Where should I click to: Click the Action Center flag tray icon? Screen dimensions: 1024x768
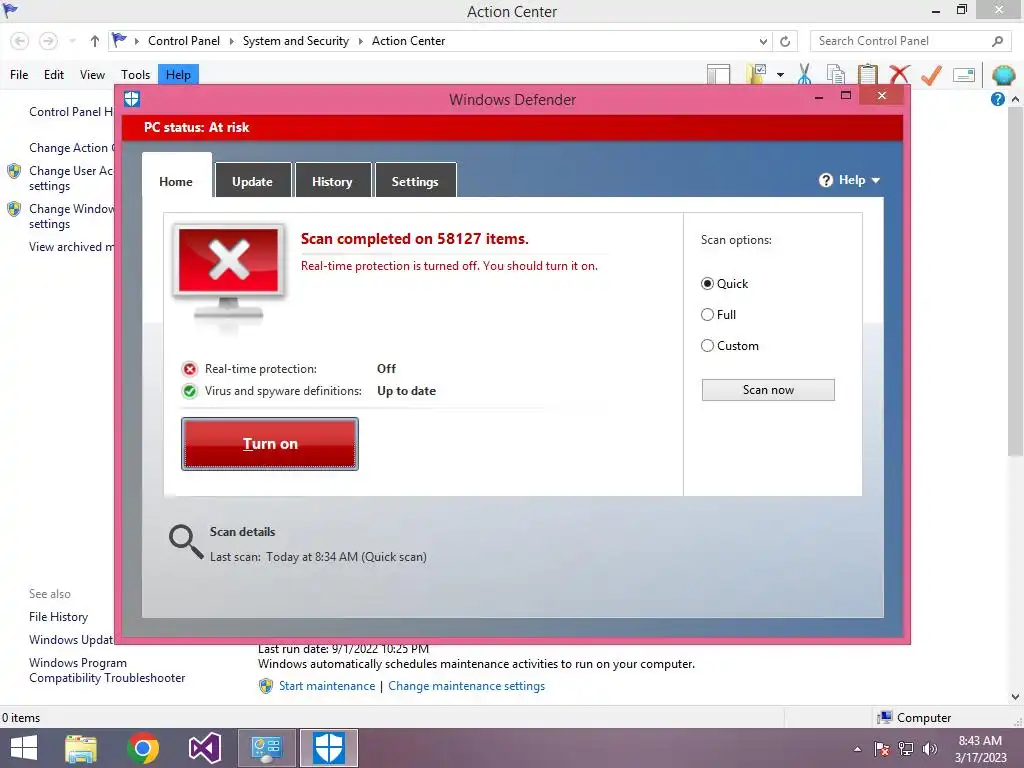point(882,749)
